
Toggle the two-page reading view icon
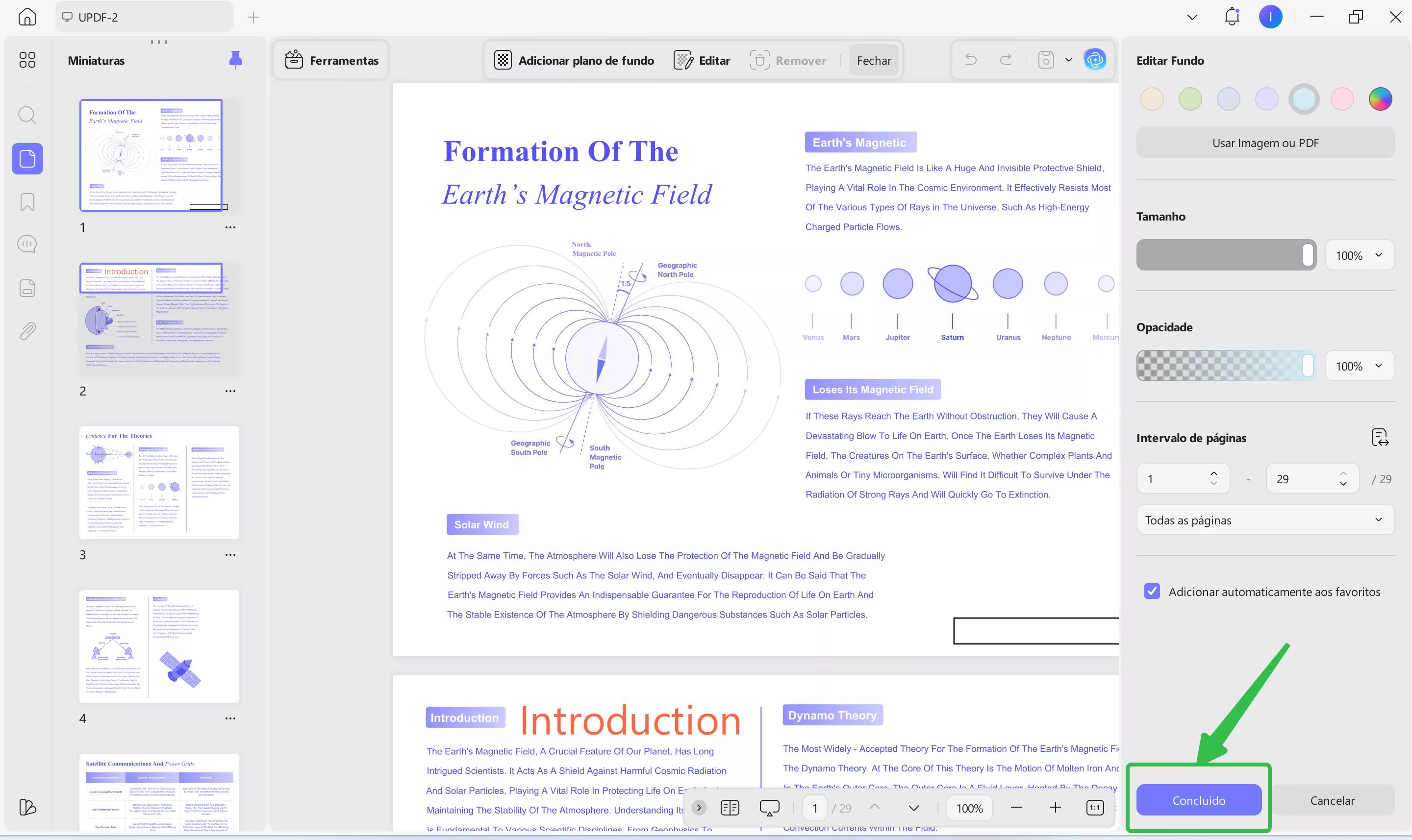[x=730, y=808]
